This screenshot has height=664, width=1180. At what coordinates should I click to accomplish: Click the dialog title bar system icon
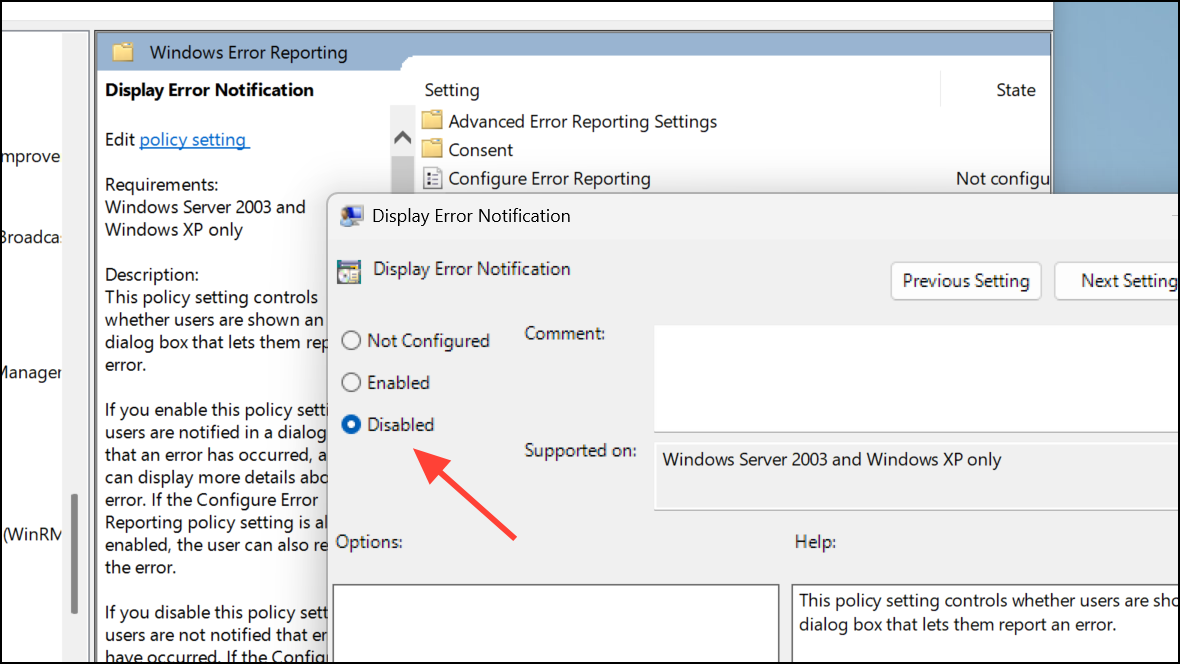tap(351, 216)
